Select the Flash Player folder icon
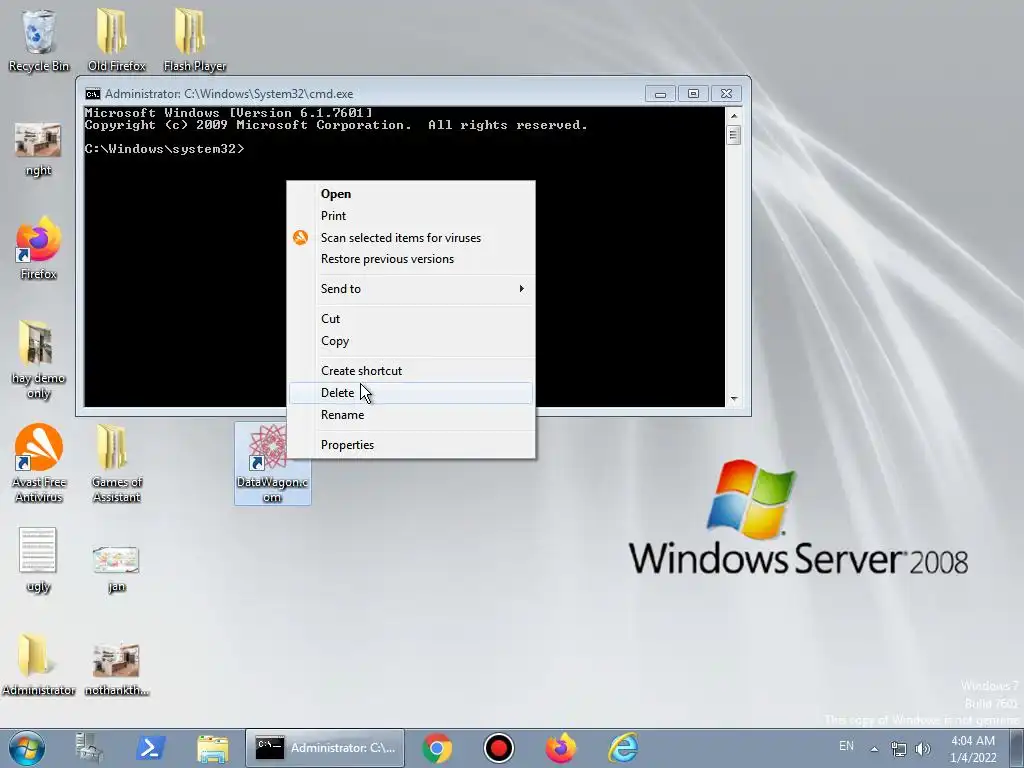Viewport: 1024px width, 768px height. pos(194,40)
